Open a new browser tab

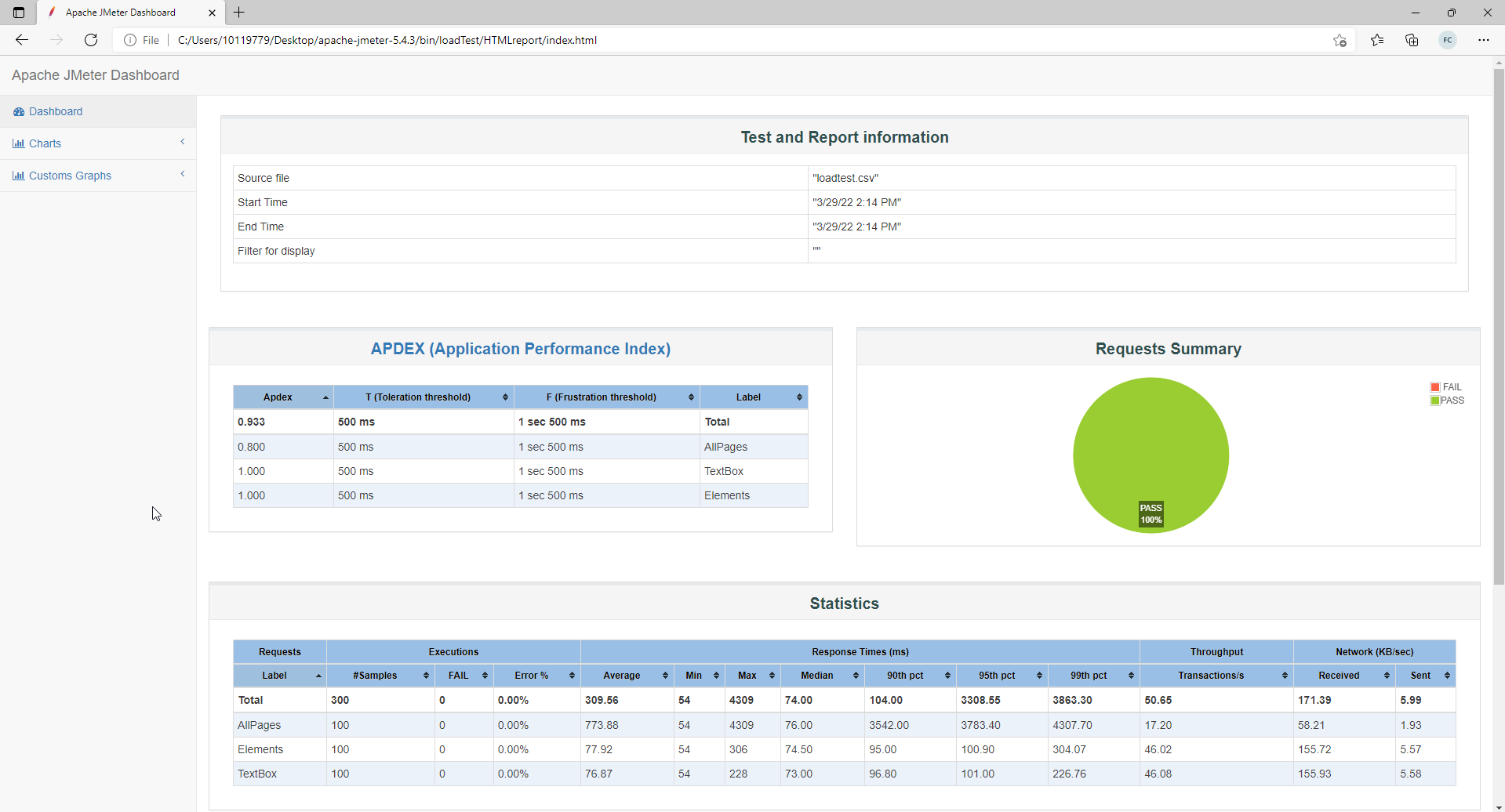tap(239, 13)
